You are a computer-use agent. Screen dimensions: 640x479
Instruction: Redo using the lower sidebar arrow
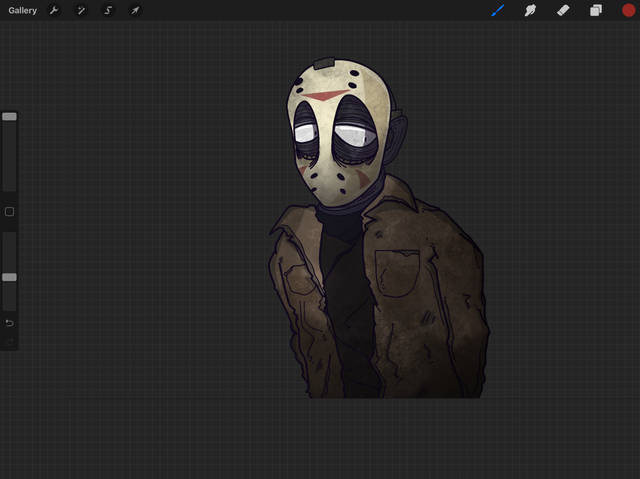(x=10, y=341)
